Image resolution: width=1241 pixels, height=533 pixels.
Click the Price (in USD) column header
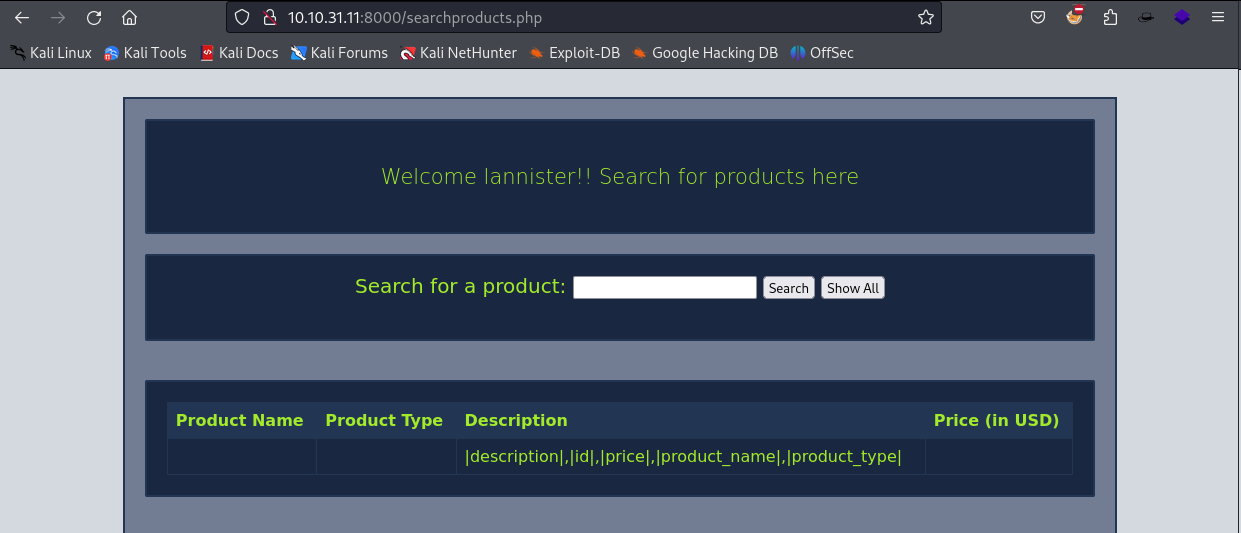pyautogui.click(x=996, y=420)
